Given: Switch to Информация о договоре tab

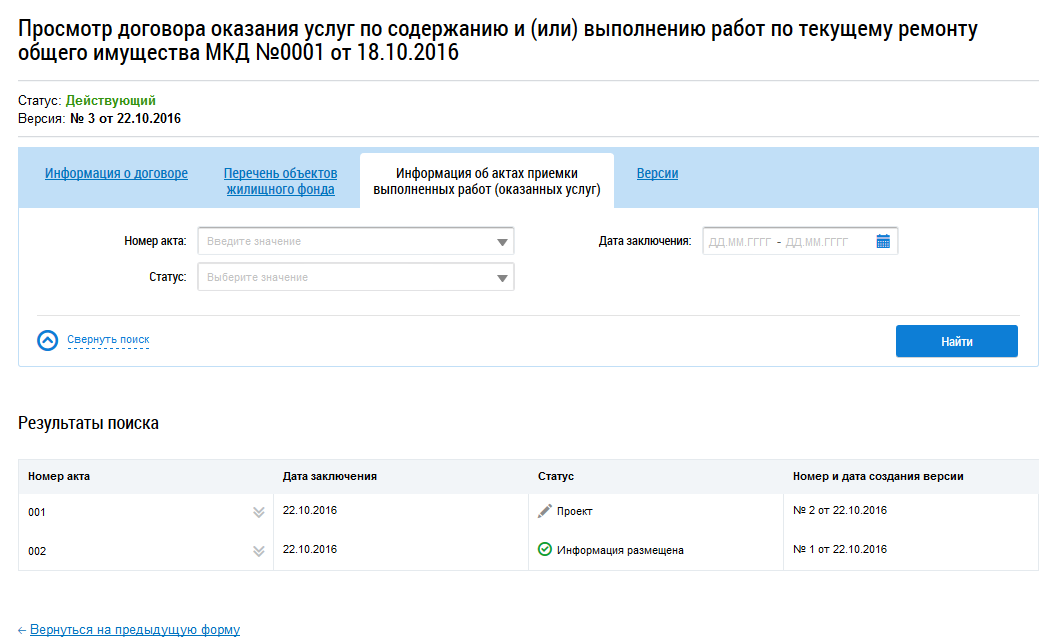Looking at the screenshot, I should pos(116,174).
